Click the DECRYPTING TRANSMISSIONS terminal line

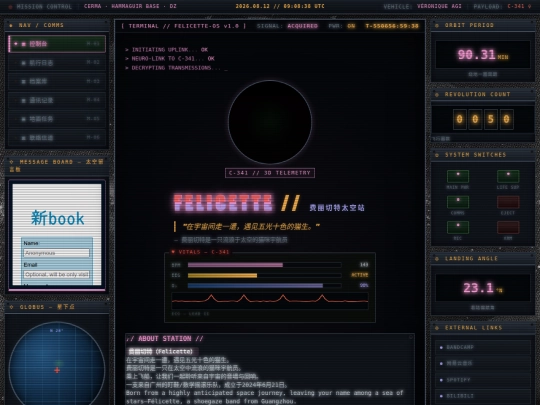pos(176,68)
